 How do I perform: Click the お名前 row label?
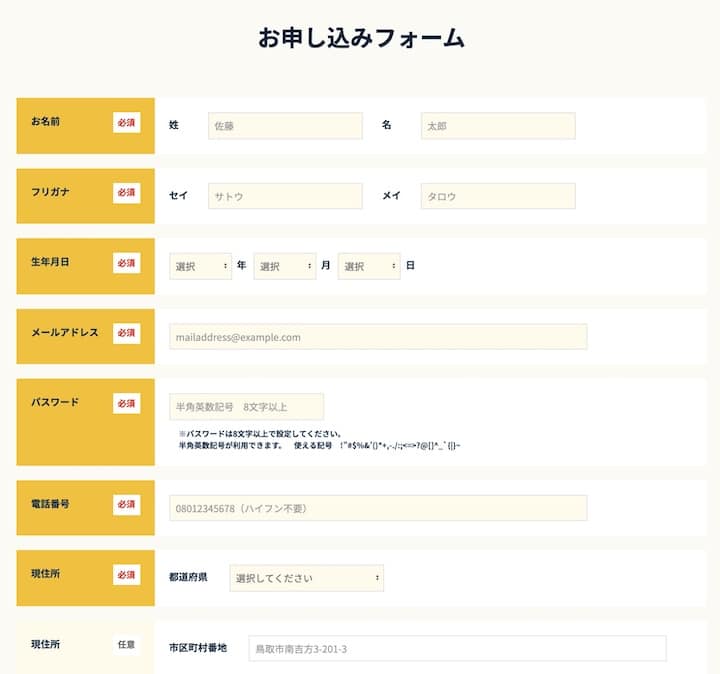click(x=46, y=122)
